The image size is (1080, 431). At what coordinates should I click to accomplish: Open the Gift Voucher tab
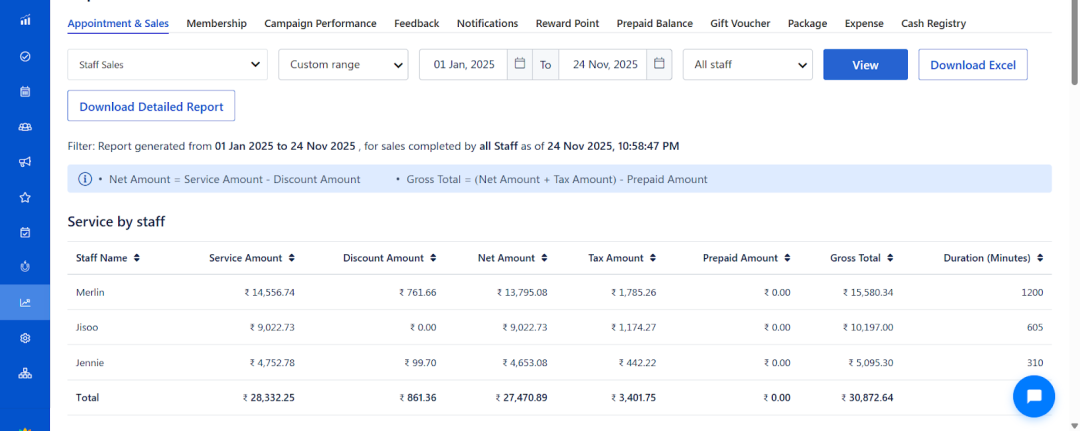coord(740,23)
